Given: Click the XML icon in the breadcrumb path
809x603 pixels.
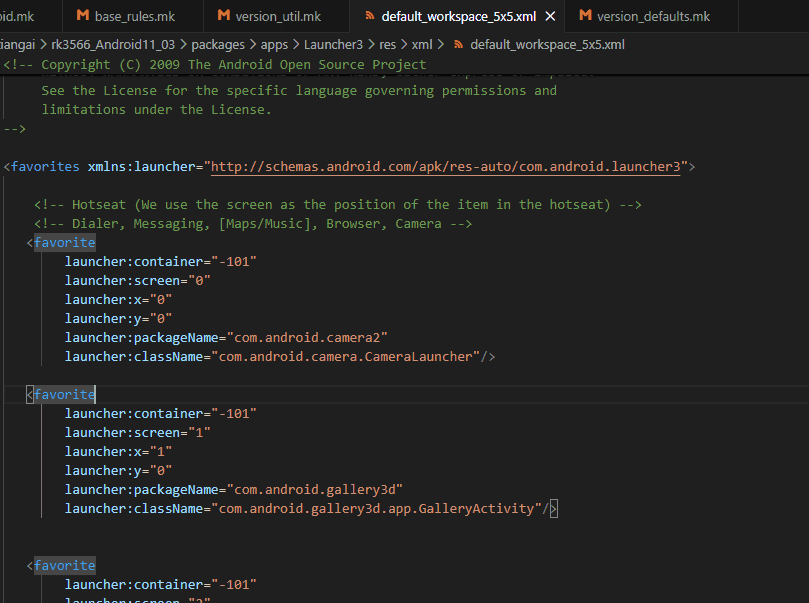Looking at the screenshot, I should [x=458, y=45].
